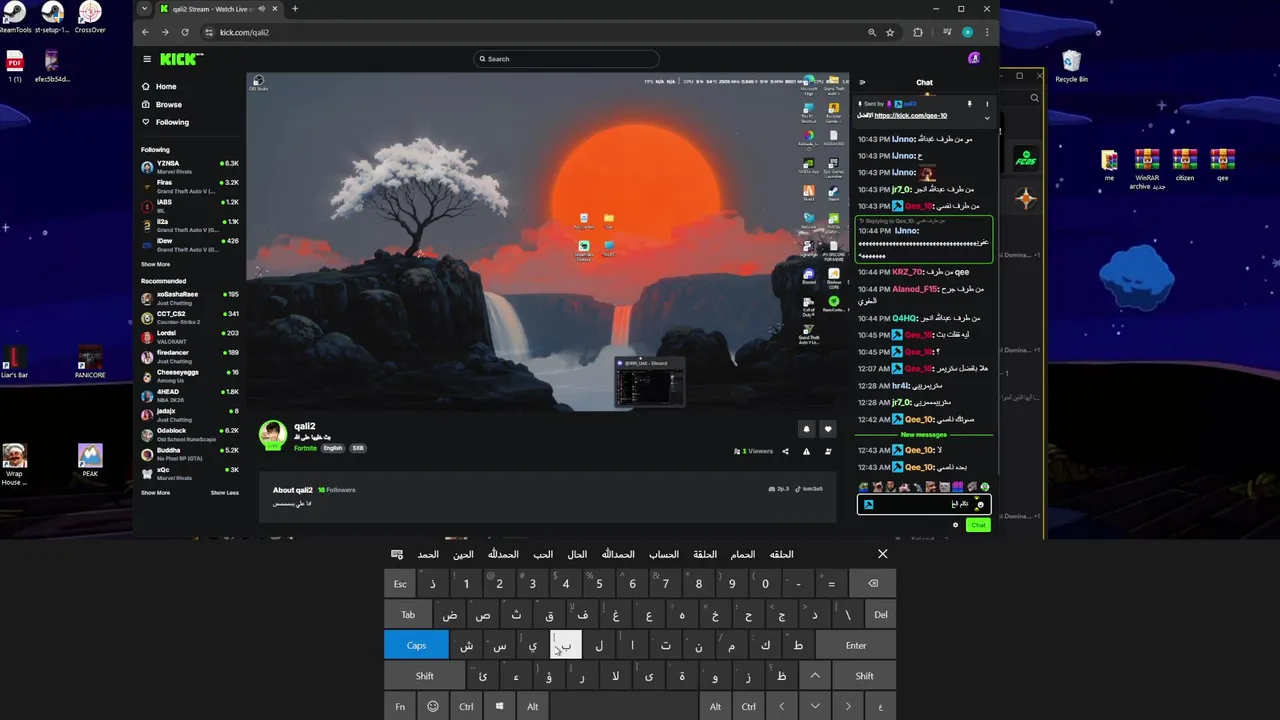Viewport: 1280px width, 720px height.
Task: Click the green Chat send button
Action: click(x=978, y=525)
